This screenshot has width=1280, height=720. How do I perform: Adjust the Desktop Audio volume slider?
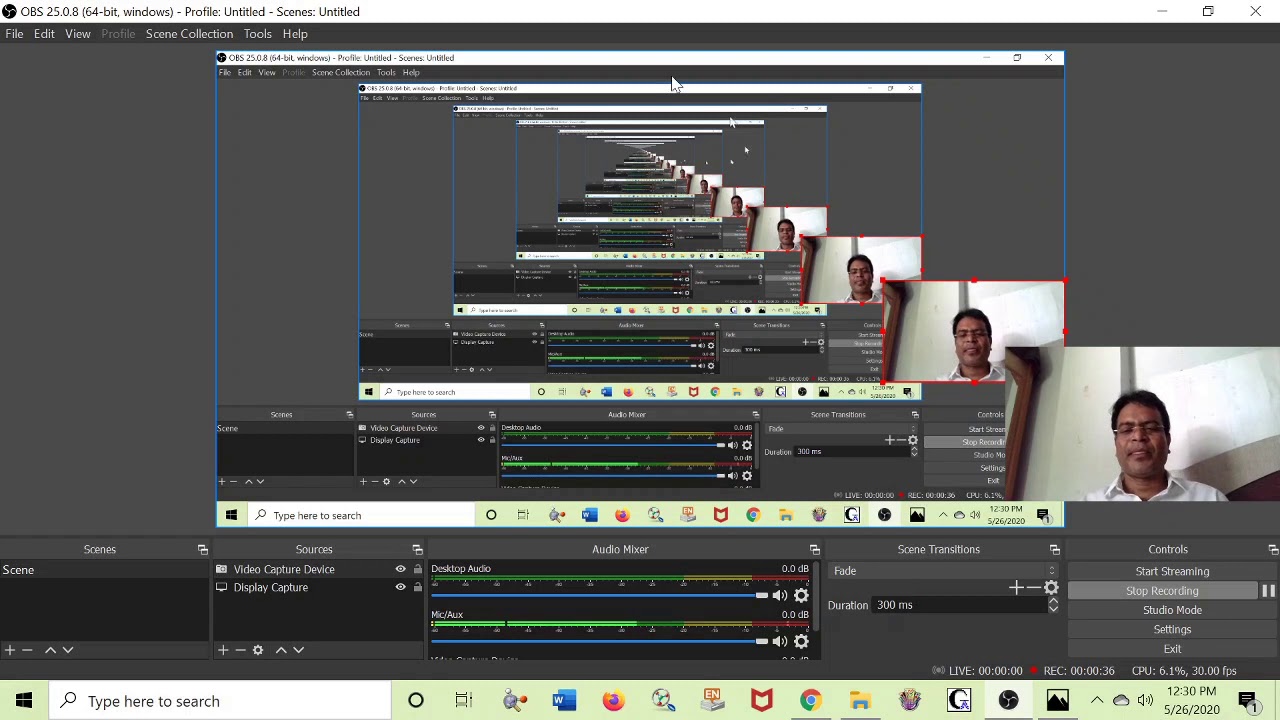(x=600, y=596)
